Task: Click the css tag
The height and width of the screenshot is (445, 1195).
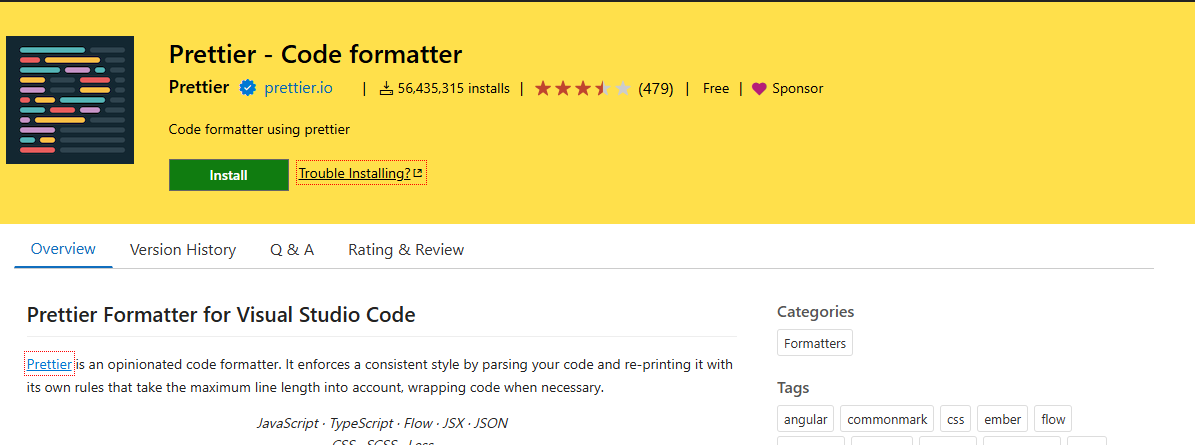Action: [956, 419]
